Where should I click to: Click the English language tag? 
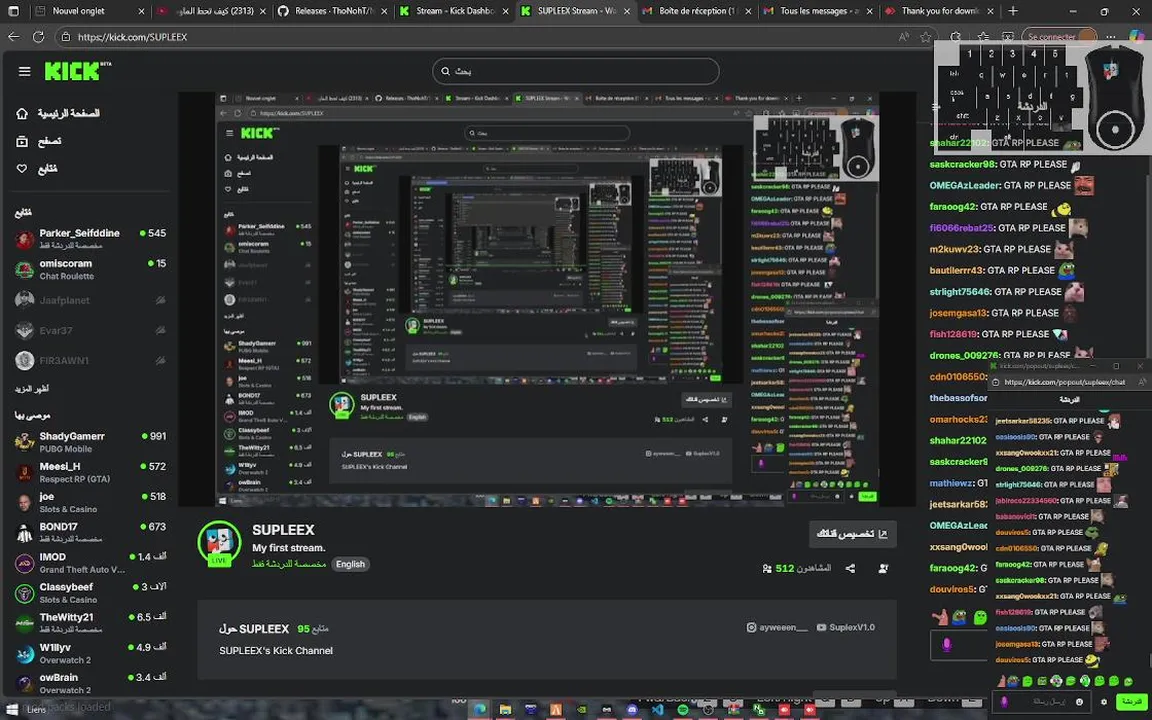pos(350,564)
